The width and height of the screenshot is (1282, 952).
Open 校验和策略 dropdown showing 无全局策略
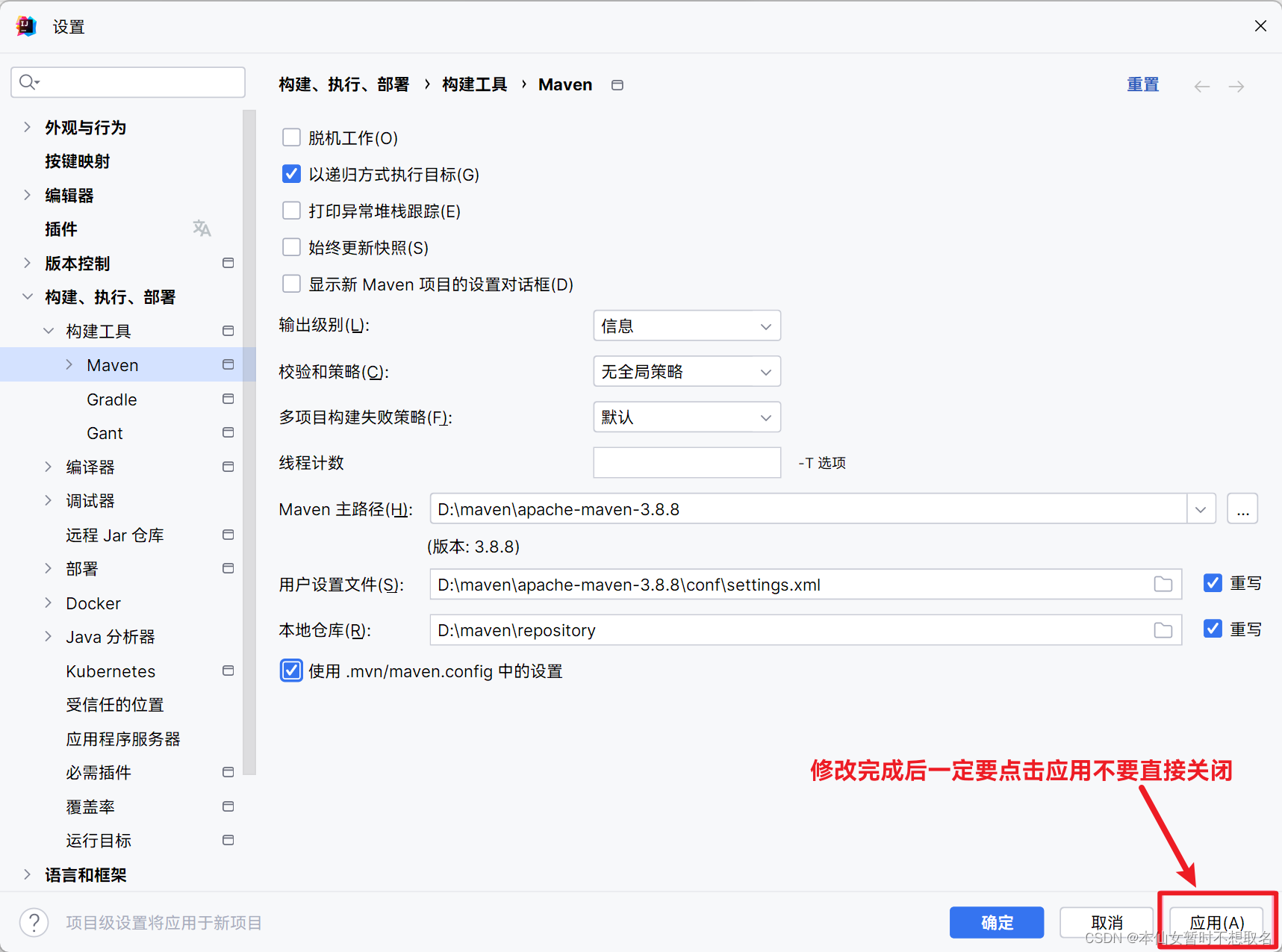click(x=687, y=371)
